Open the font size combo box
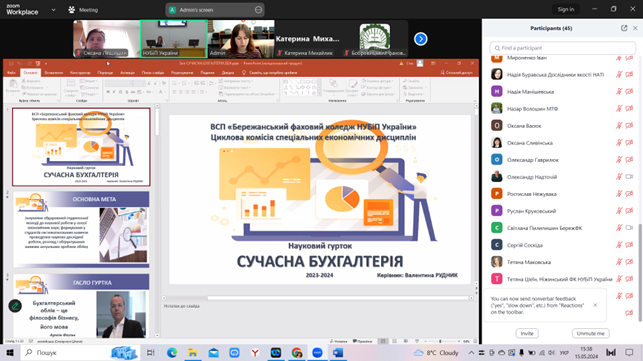The width and height of the screenshot is (643, 361). tap(139, 83)
